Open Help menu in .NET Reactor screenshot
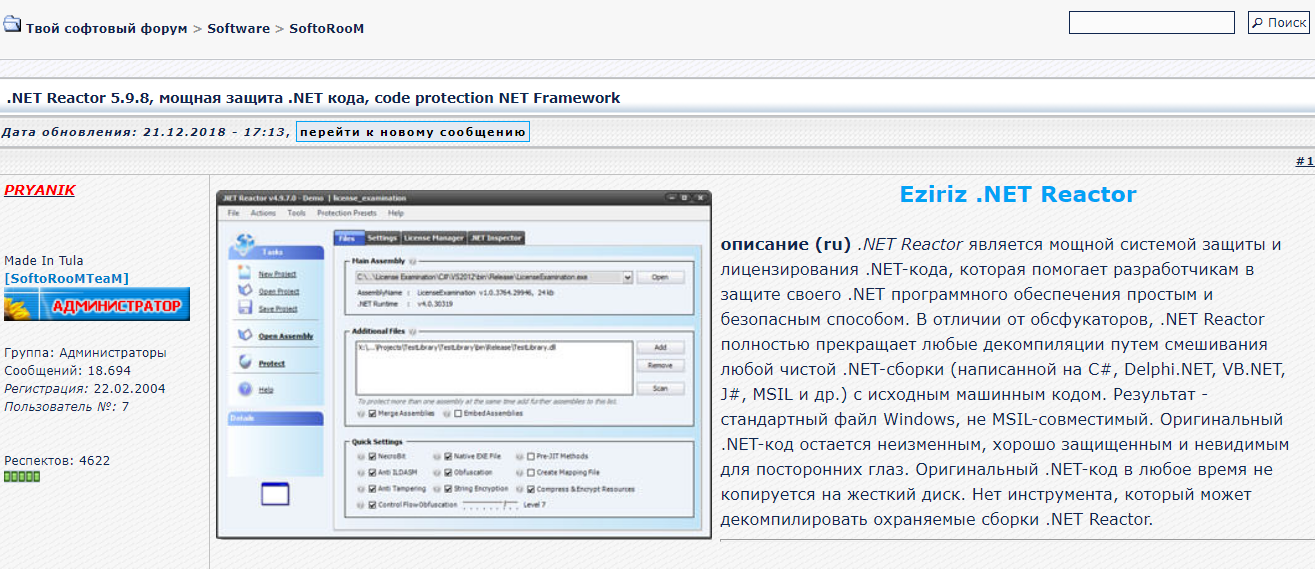 click(x=396, y=213)
